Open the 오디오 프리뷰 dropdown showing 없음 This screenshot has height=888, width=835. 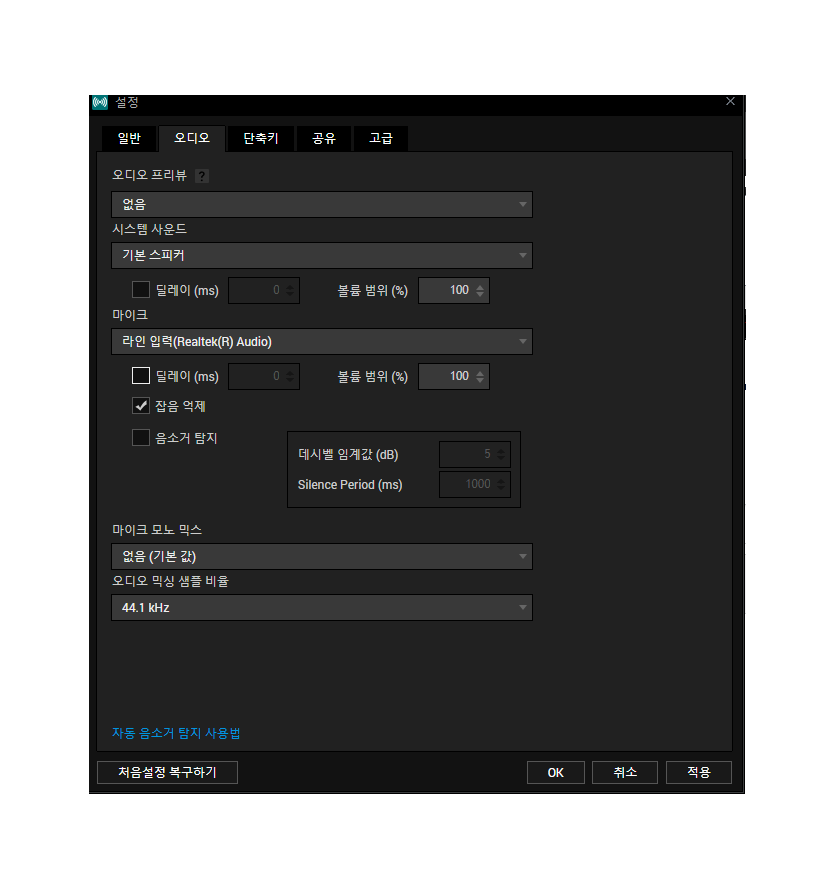click(322, 204)
